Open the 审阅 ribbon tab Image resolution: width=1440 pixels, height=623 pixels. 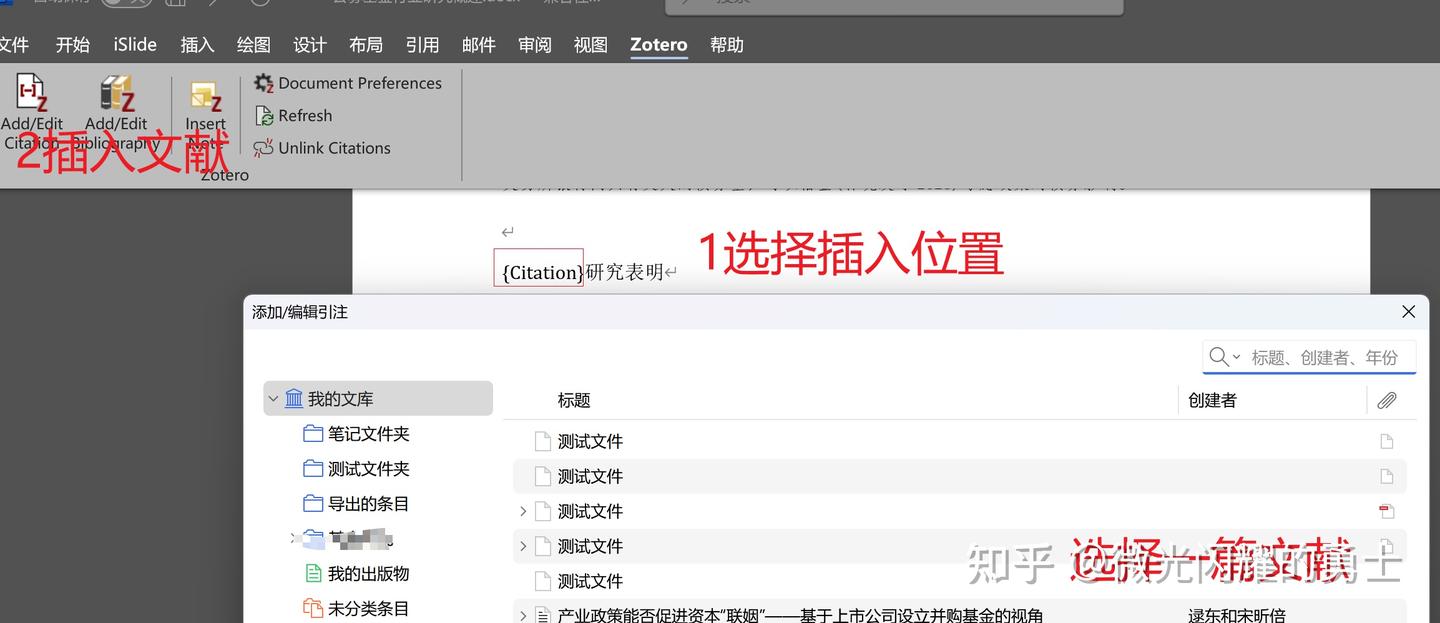coord(535,44)
